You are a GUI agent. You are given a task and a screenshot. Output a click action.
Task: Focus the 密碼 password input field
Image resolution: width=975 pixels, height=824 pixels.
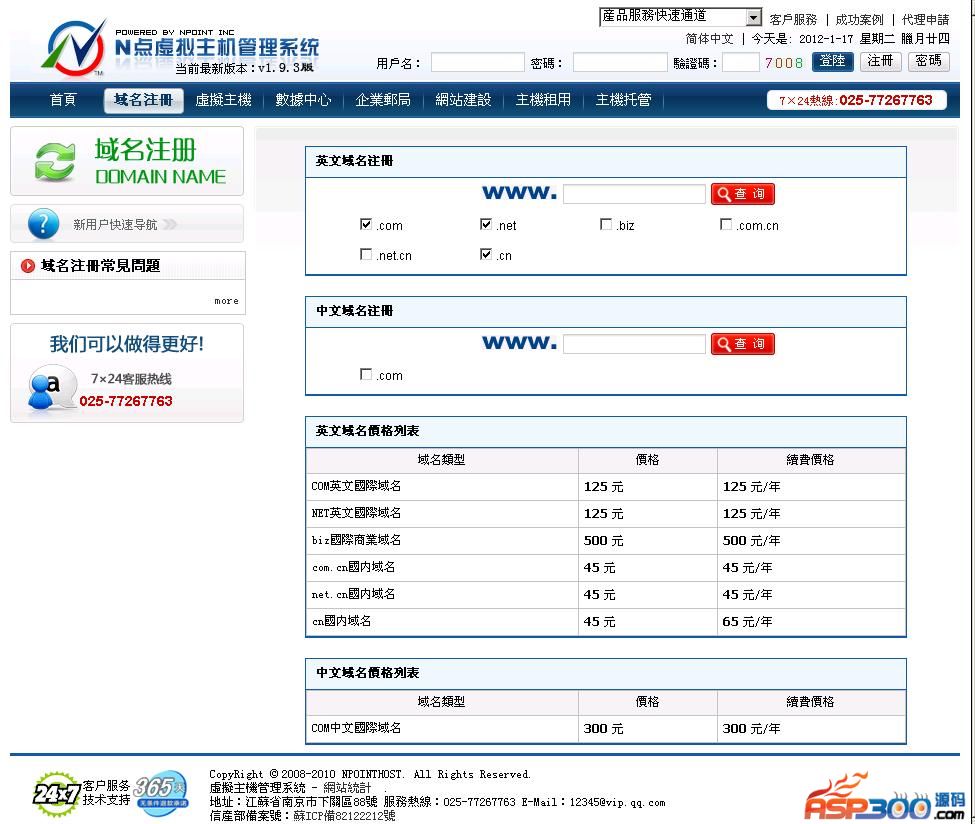(x=620, y=63)
